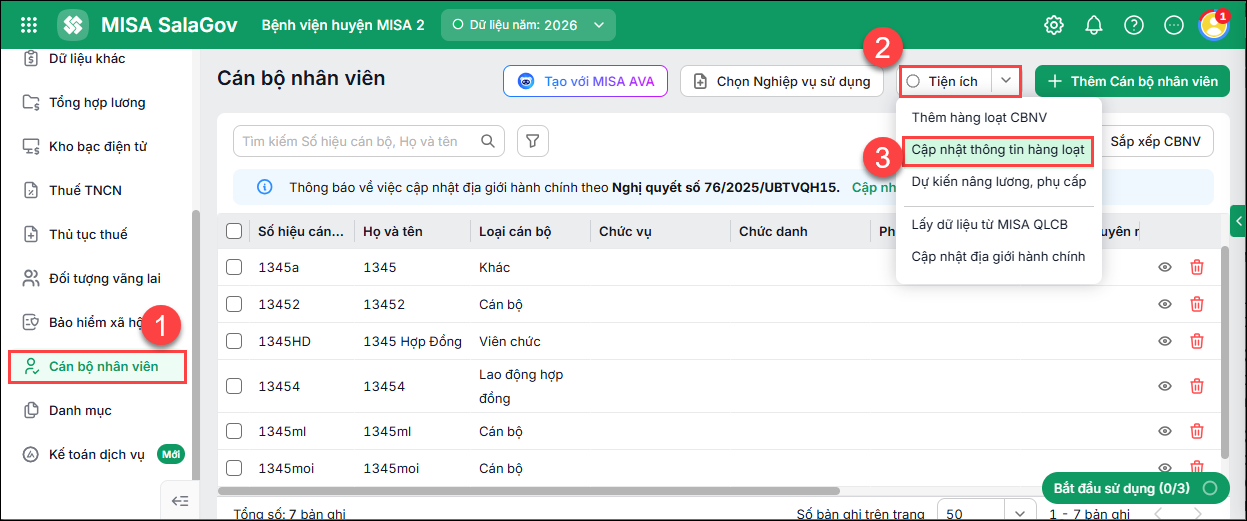Click Thêm Cán bộ nhân viên button
This screenshot has height=521, width=1247.
pos(1133,81)
